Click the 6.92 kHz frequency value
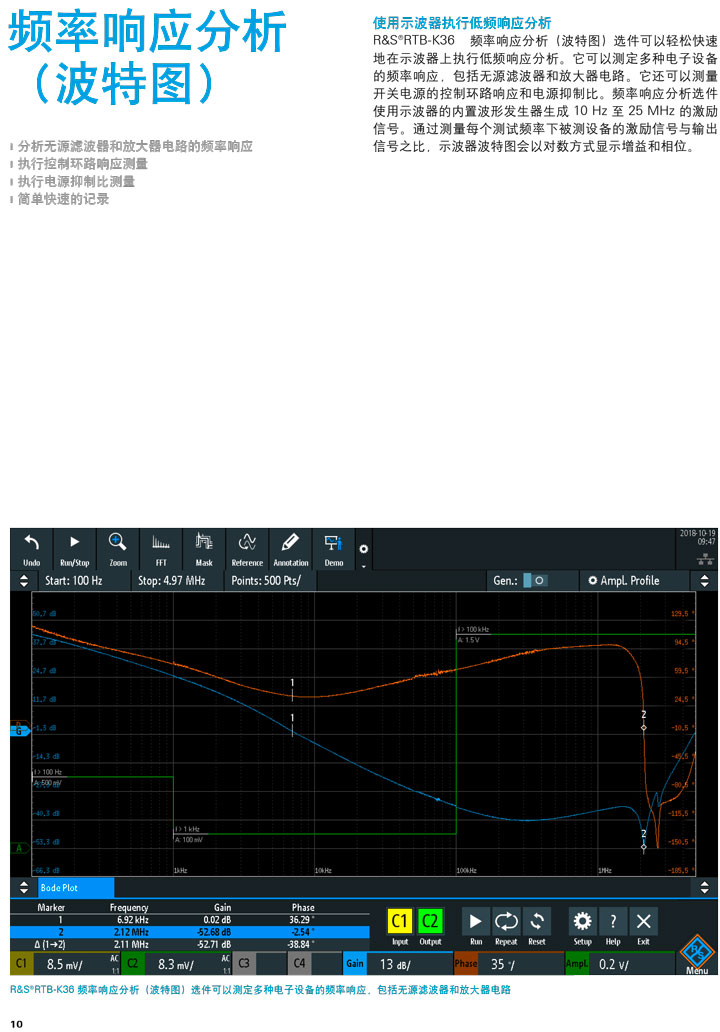The width and height of the screenshot is (720, 1032). (x=133, y=920)
